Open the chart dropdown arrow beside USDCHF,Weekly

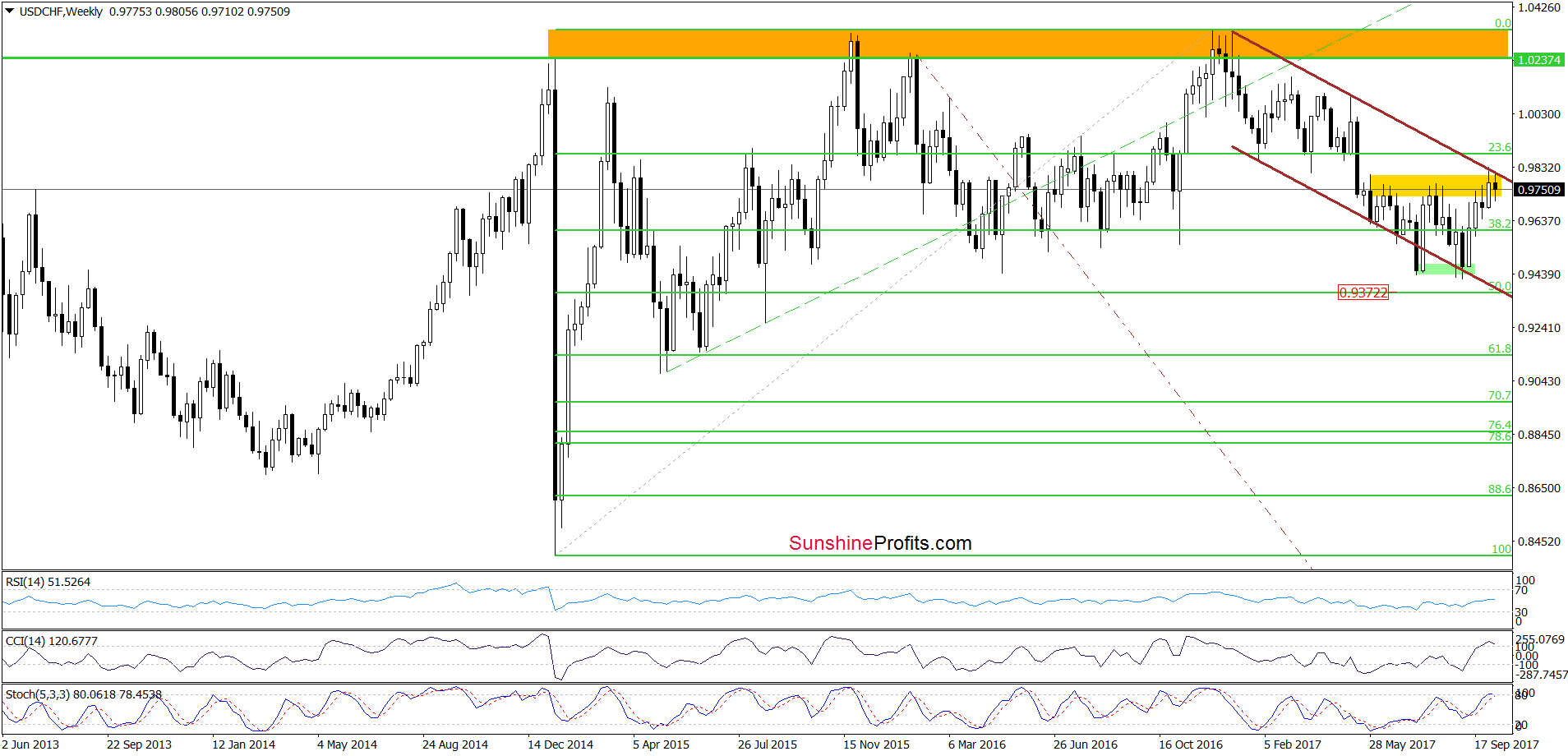(10, 12)
